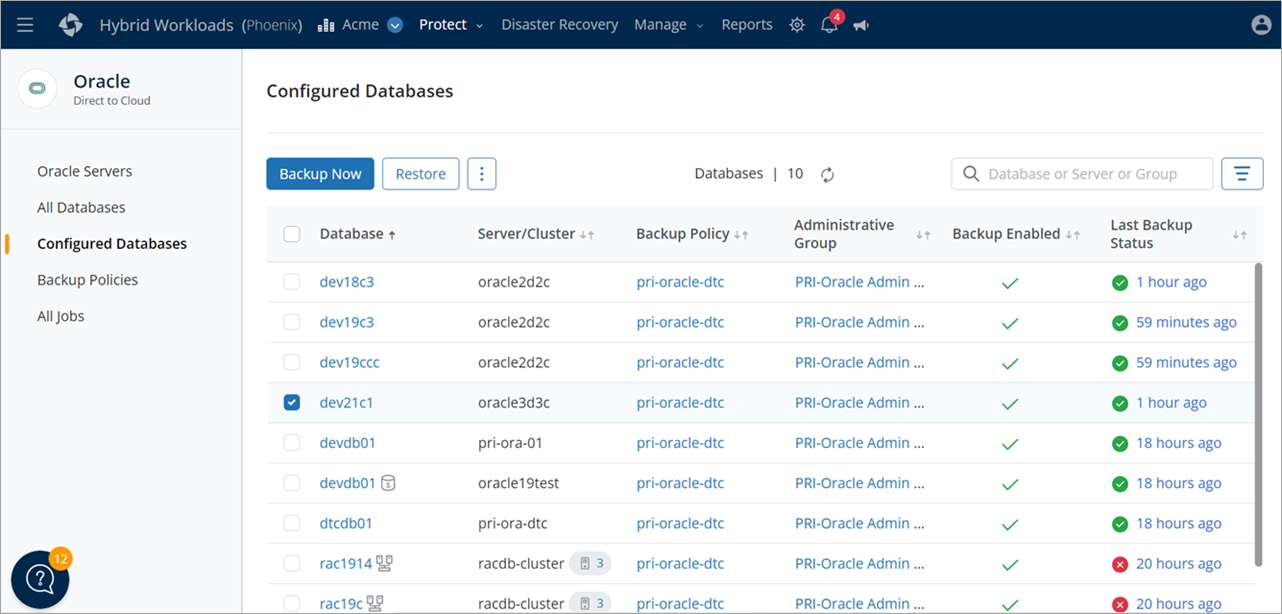Select Configured Databases in sidebar
1282x614 pixels.
coord(112,244)
